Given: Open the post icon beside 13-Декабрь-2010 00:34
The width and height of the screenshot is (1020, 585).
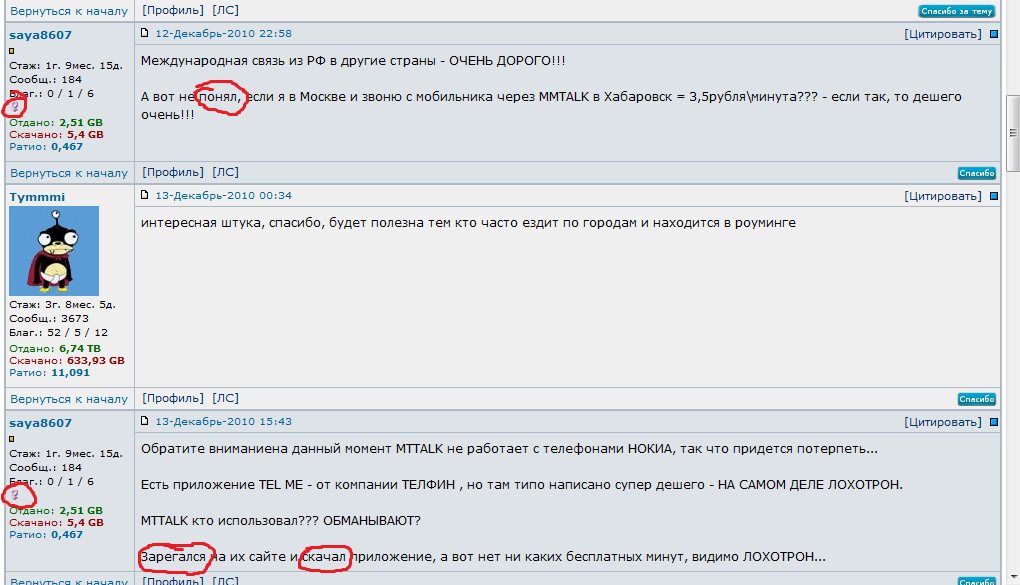Looking at the screenshot, I should [144, 195].
